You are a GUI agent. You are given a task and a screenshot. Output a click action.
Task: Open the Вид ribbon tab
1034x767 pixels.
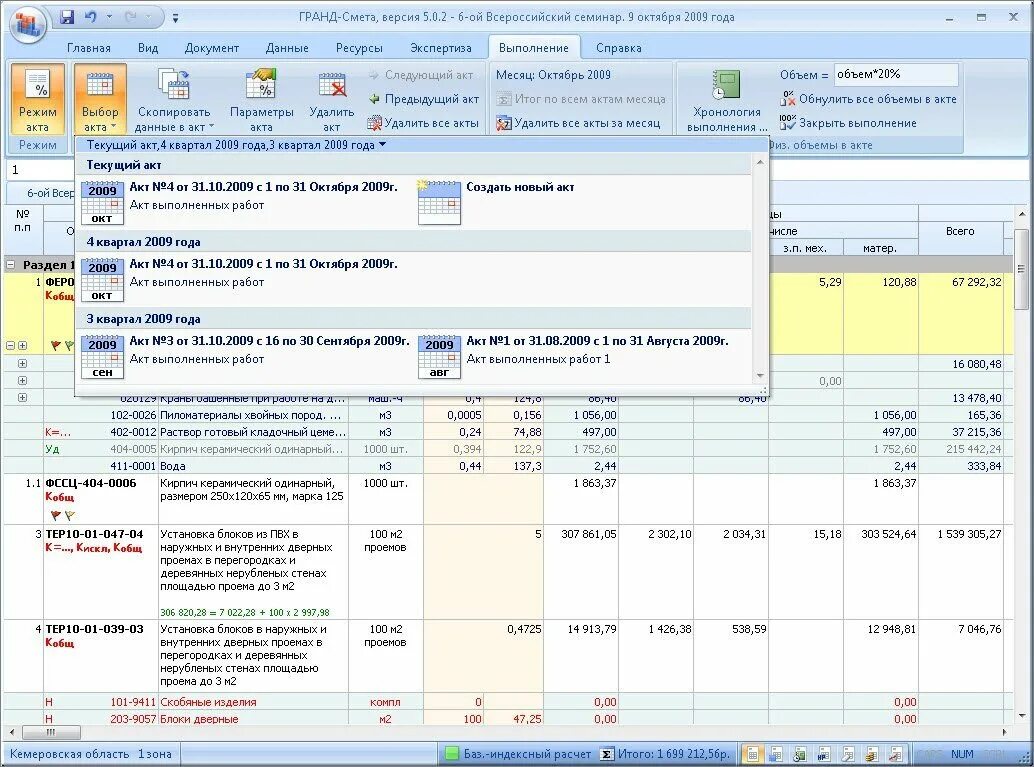[x=148, y=48]
